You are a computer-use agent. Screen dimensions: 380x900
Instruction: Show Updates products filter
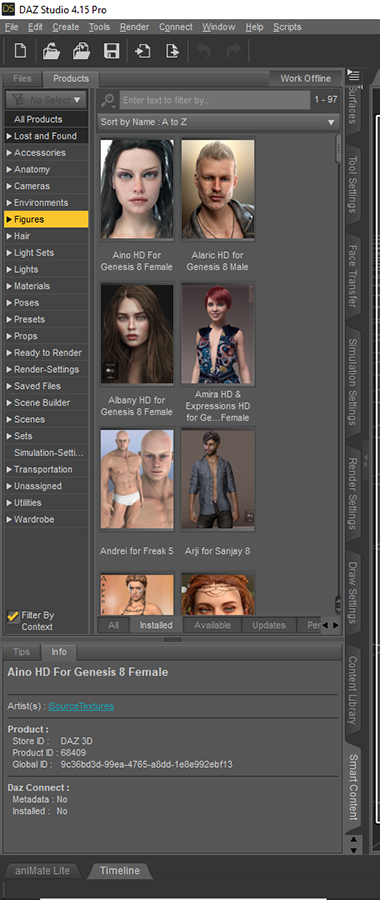click(269, 625)
